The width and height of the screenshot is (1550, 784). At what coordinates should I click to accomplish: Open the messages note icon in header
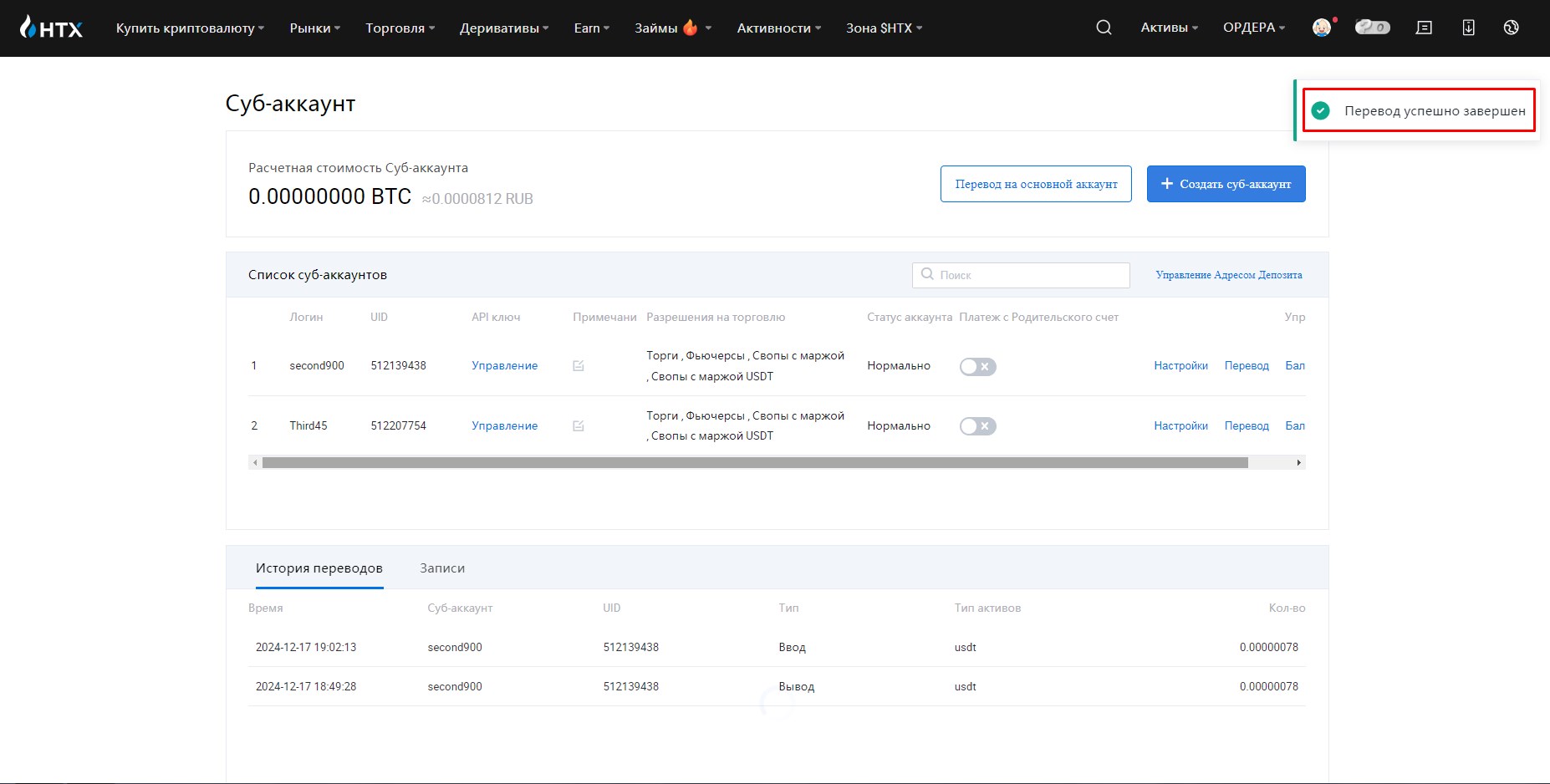1424,28
